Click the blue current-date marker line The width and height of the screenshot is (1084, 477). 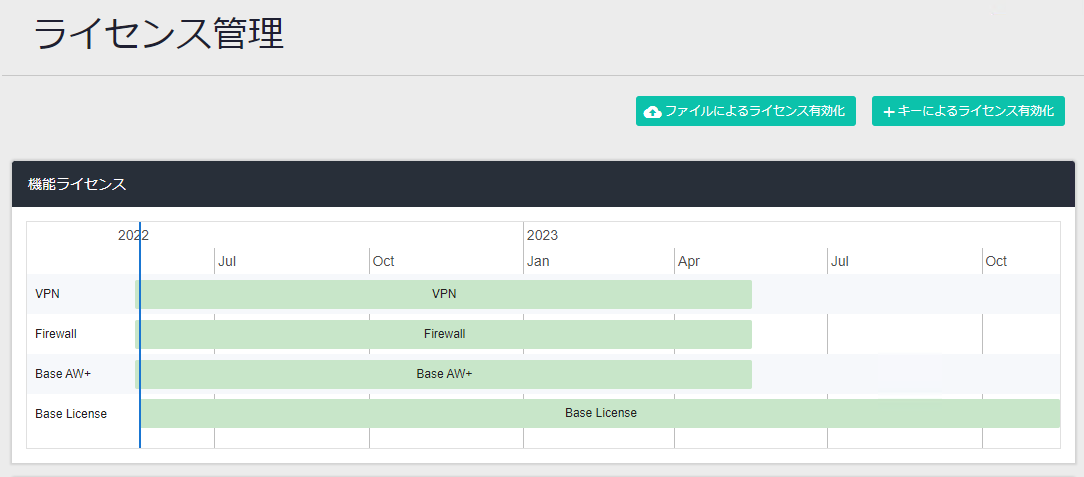(x=140, y=335)
